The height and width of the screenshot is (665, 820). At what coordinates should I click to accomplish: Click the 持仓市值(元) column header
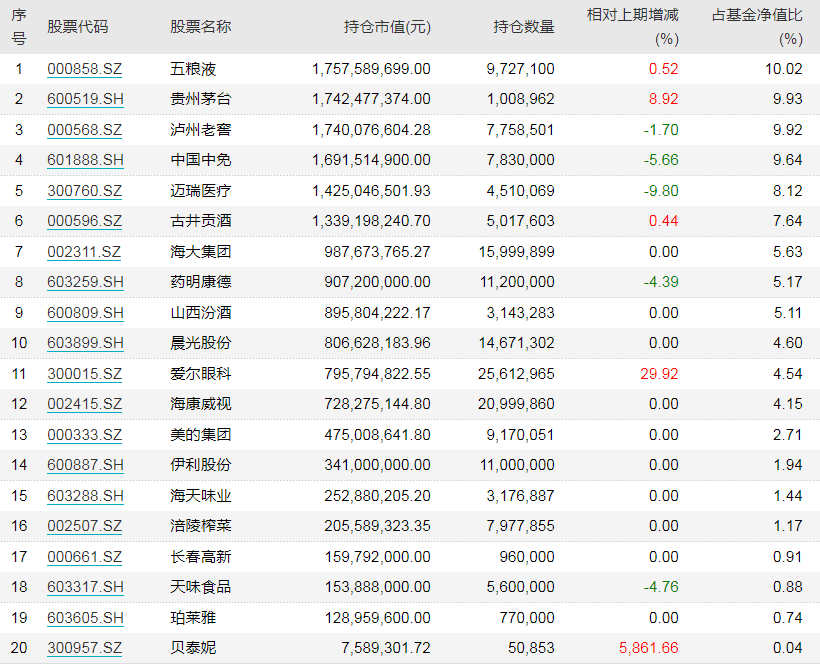tap(386, 27)
